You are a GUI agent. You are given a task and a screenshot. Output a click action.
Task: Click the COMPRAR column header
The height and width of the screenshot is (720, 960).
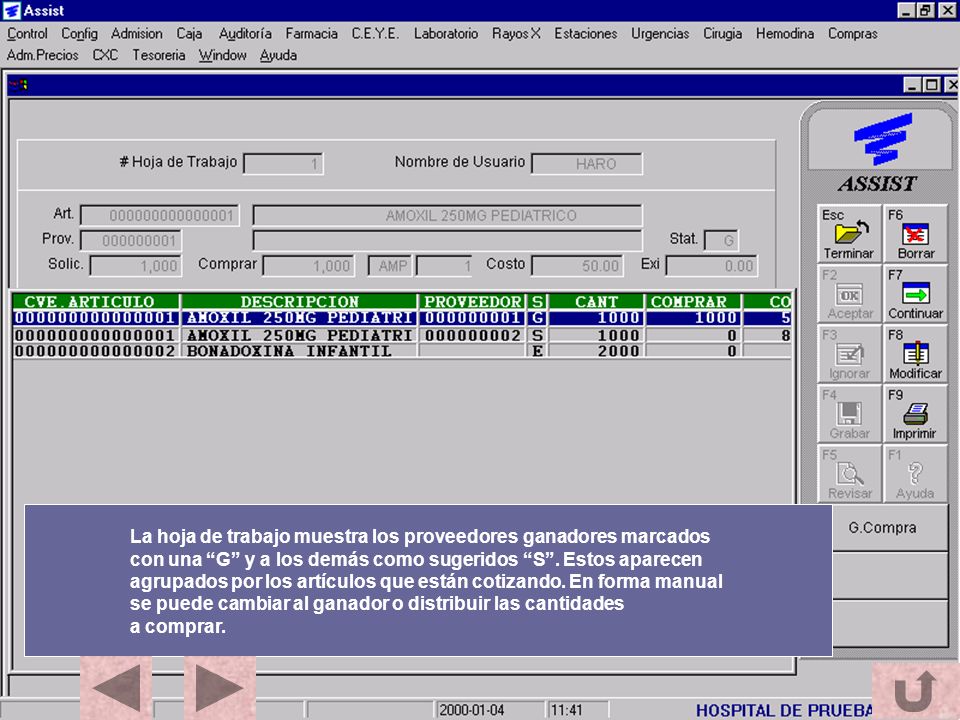coord(693,302)
